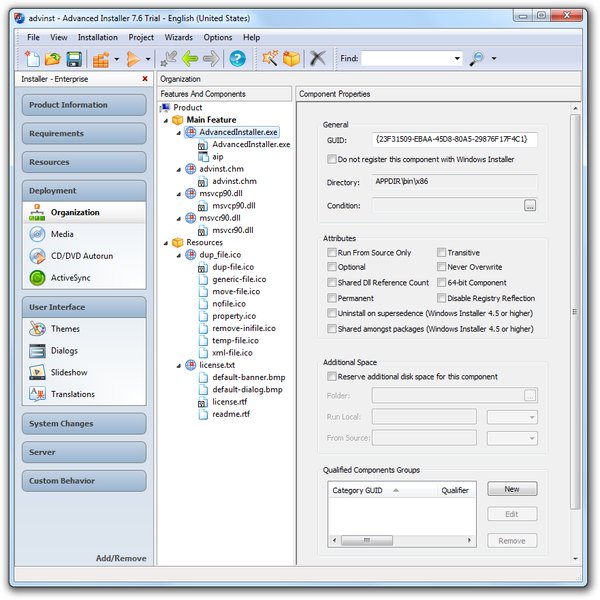Expand Requirements section in sidebar
The width and height of the screenshot is (600, 600).
pos(84,134)
